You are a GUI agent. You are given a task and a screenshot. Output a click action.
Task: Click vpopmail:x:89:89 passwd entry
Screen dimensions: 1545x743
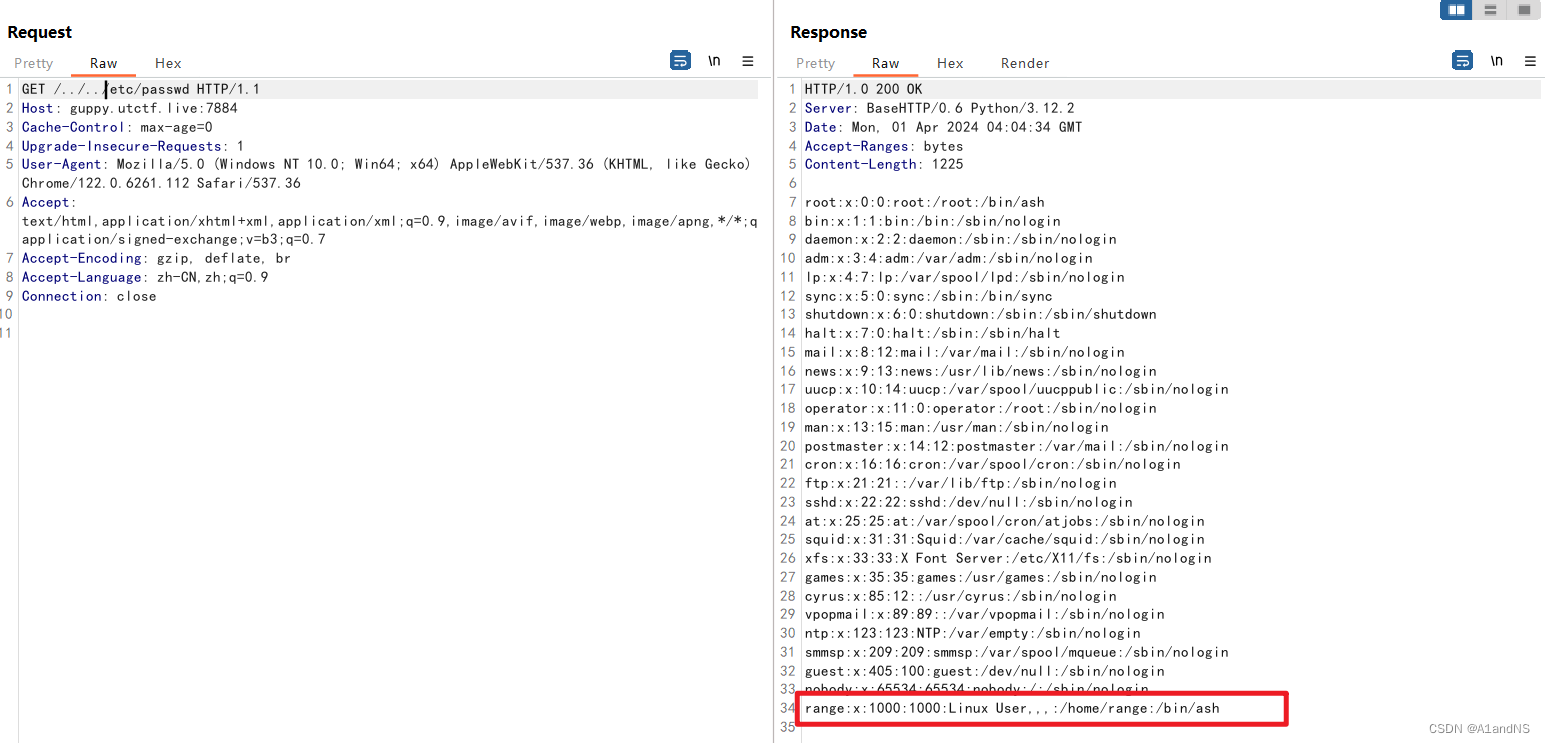point(985,615)
